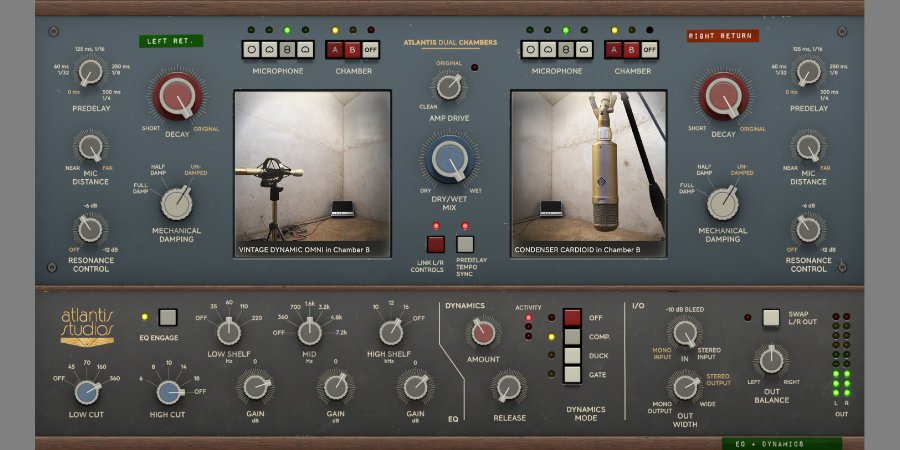Toggle the EQ Engage button
This screenshot has width=900, height=450.
click(168, 317)
